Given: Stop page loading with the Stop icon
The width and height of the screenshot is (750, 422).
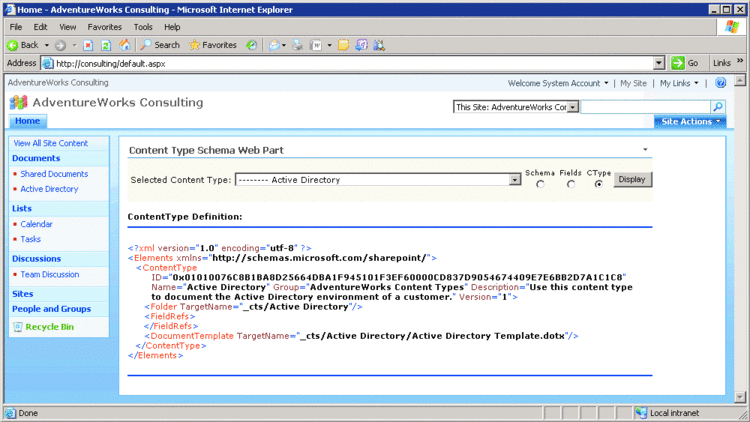Looking at the screenshot, I should [x=88, y=45].
